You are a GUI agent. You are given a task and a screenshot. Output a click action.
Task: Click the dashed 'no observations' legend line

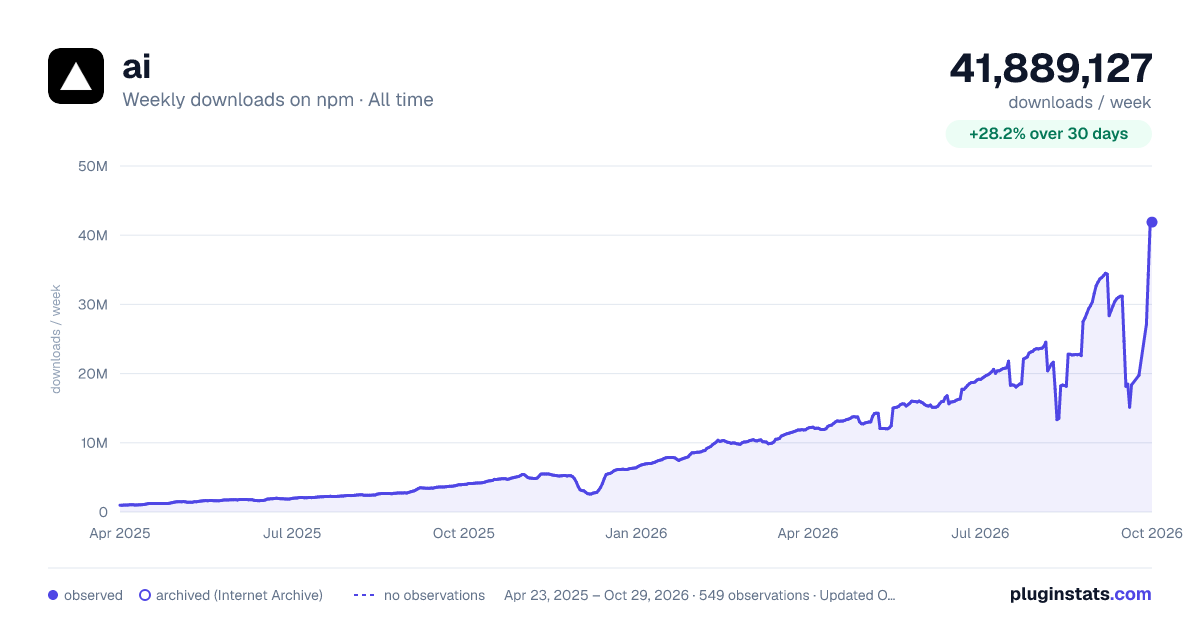click(364, 595)
